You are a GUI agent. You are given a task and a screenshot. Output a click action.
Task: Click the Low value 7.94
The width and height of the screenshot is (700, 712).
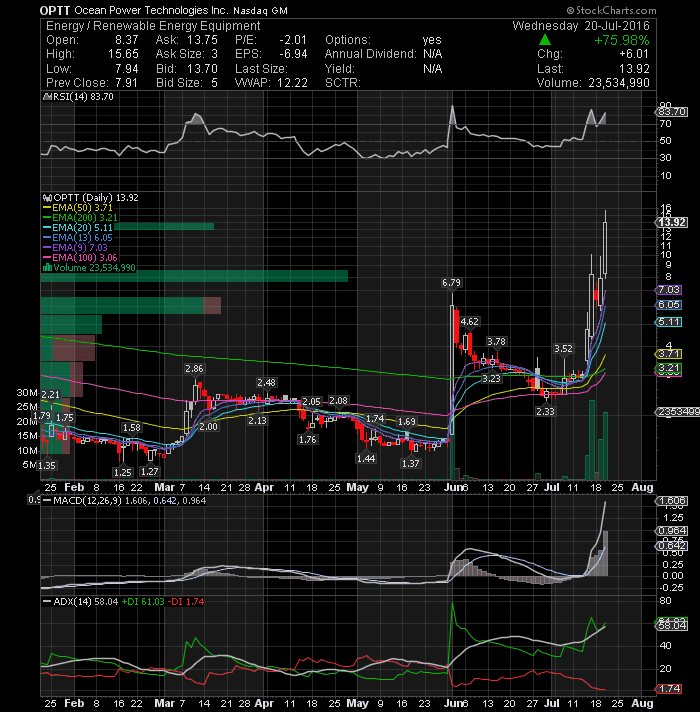[x=127, y=69]
